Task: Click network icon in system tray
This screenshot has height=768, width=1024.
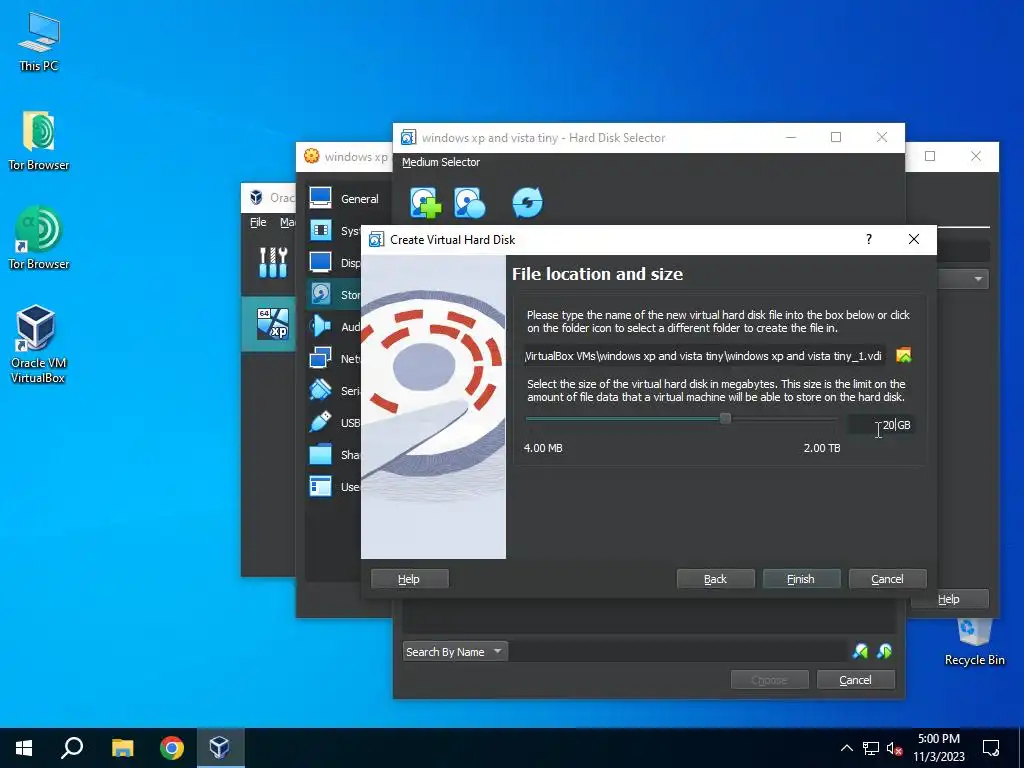Action: click(871, 748)
